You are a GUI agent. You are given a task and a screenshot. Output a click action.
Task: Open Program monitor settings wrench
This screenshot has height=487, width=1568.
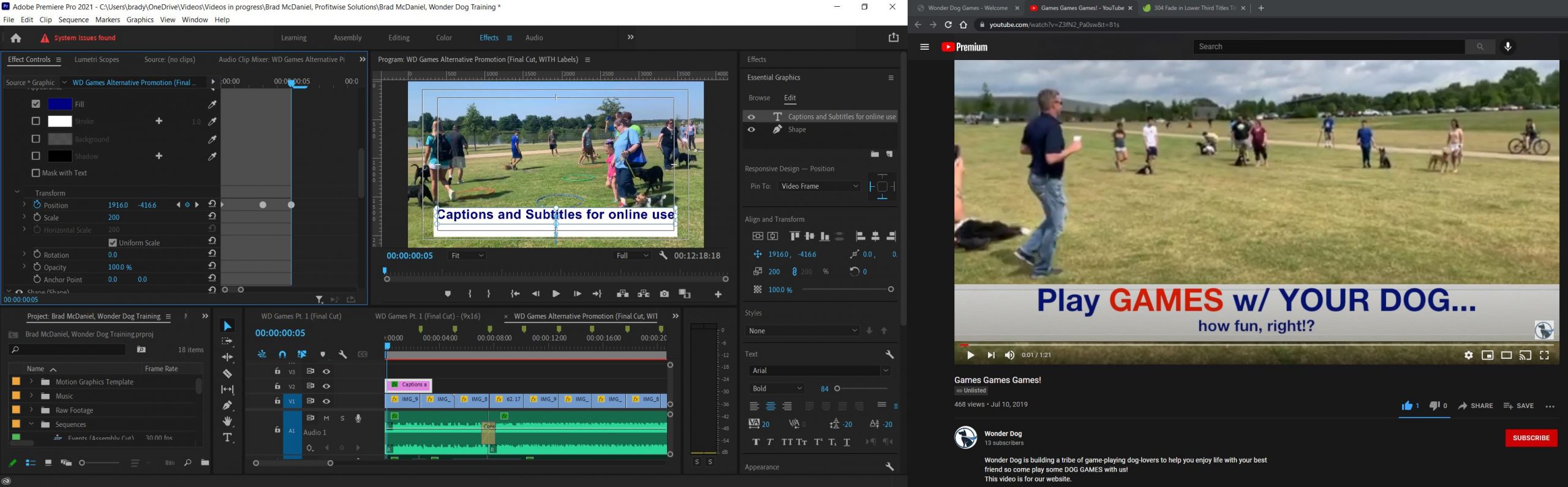click(x=663, y=255)
